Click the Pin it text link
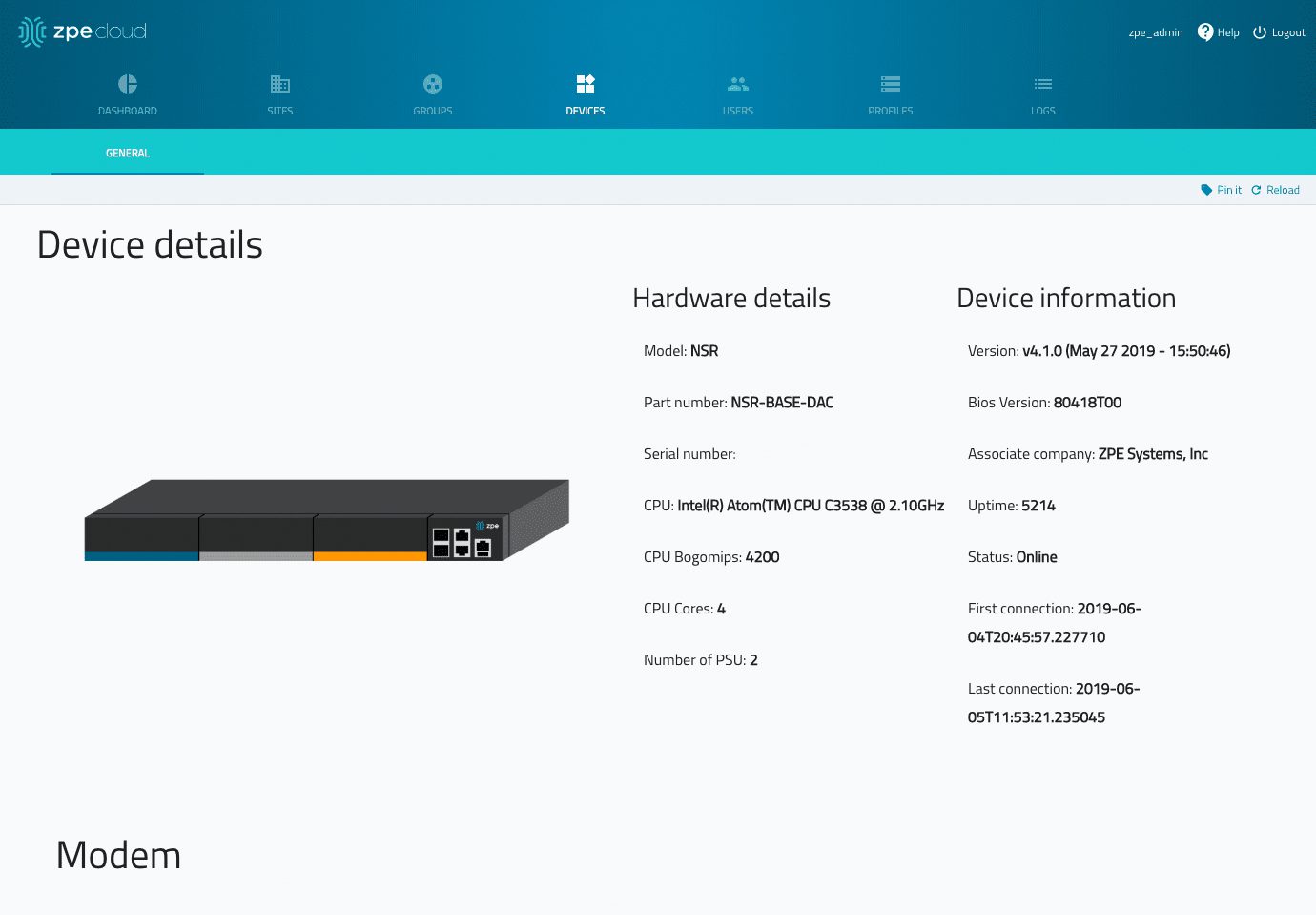The height and width of the screenshot is (915, 1316). (1229, 190)
